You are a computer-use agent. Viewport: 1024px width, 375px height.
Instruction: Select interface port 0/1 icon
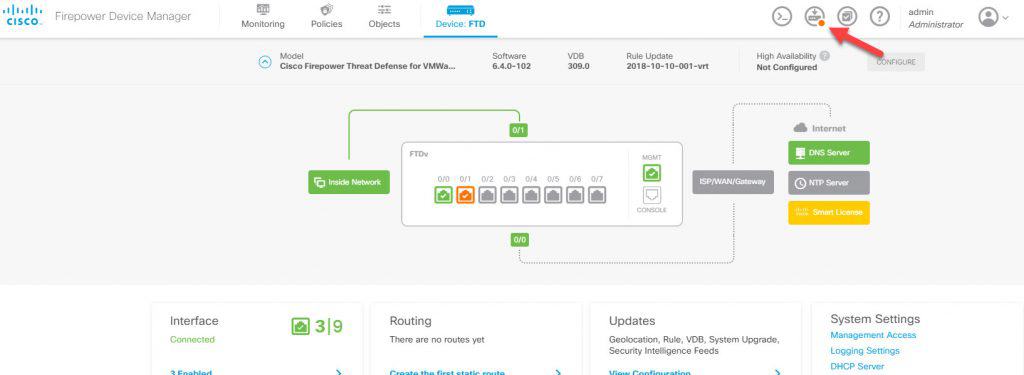point(465,195)
